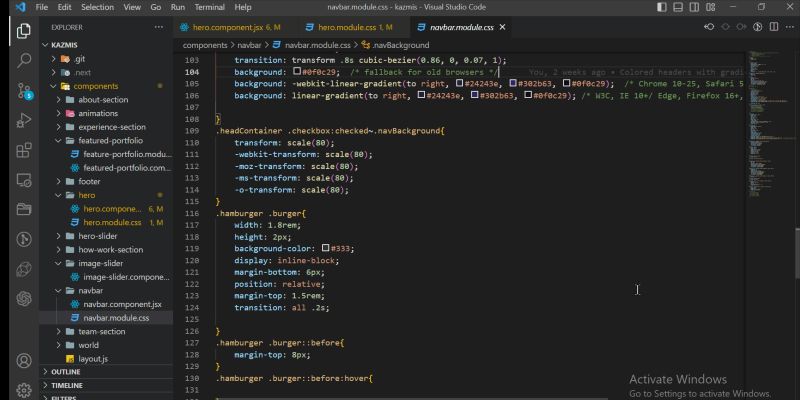
Task: Click #0f0c29 color swatch on line 104
Action: (x=297, y=72)
